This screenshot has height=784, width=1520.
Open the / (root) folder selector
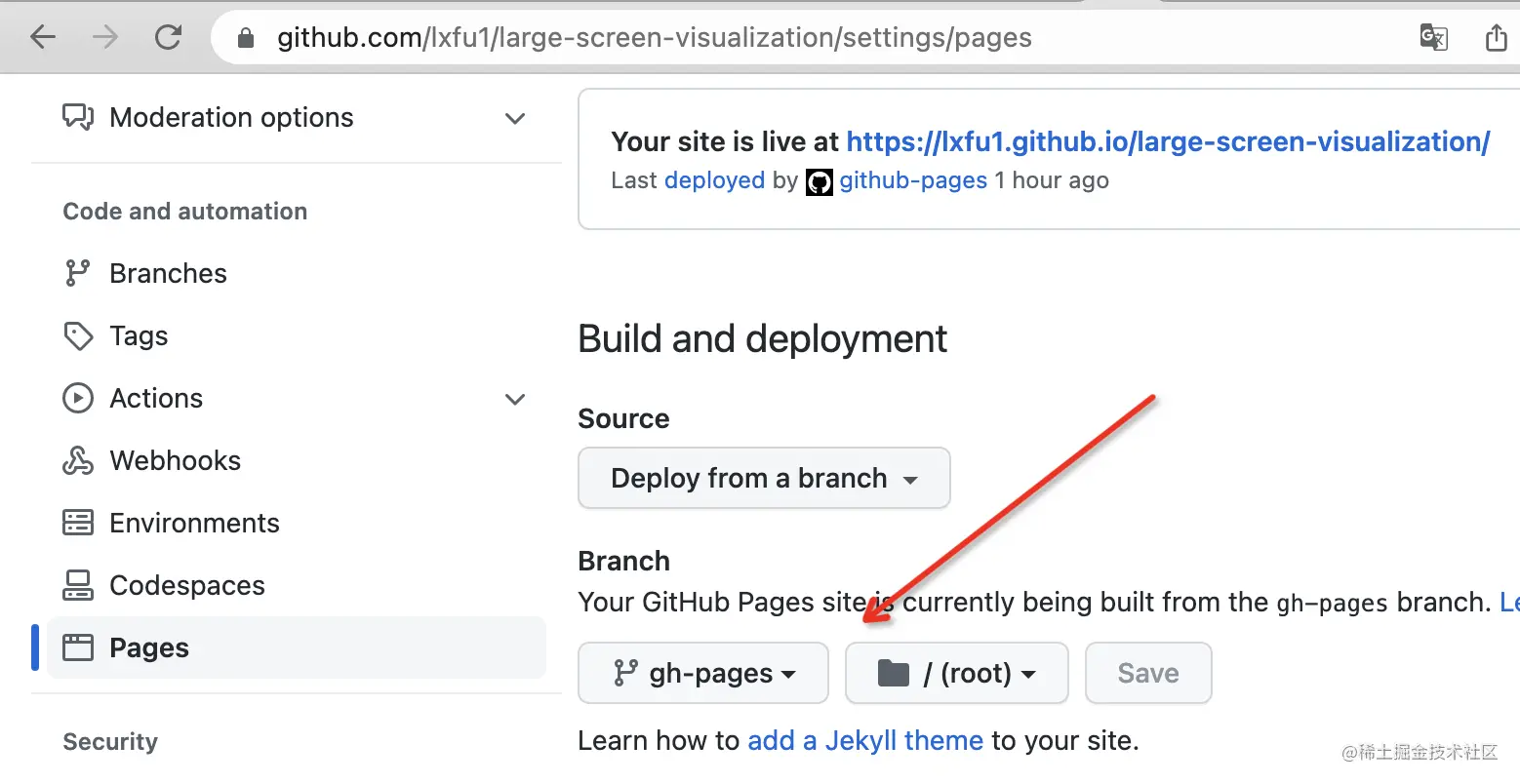(x=957, y=673)
